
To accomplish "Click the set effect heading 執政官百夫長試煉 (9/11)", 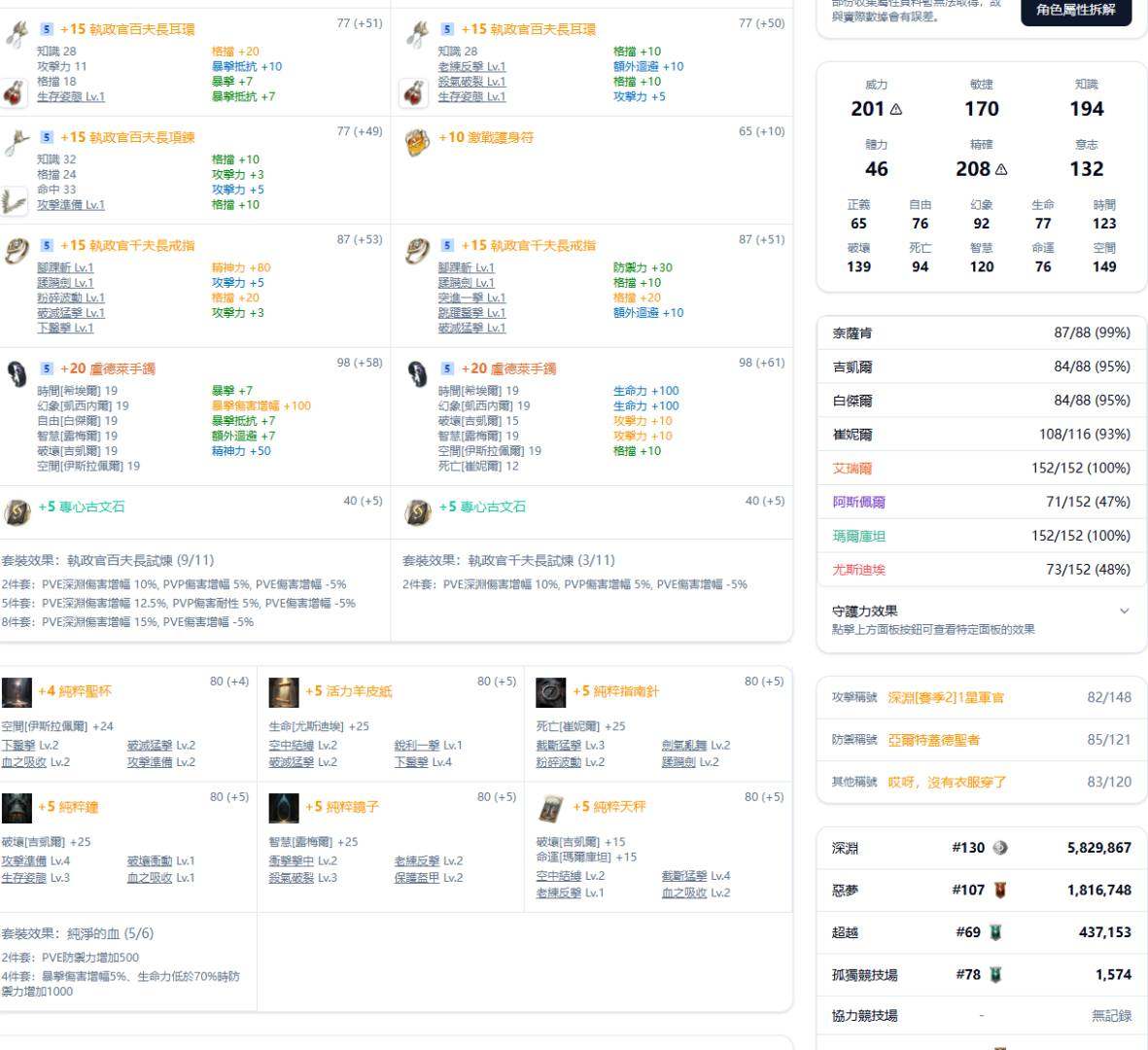I will pyautogui.click(x=108, y=561).
